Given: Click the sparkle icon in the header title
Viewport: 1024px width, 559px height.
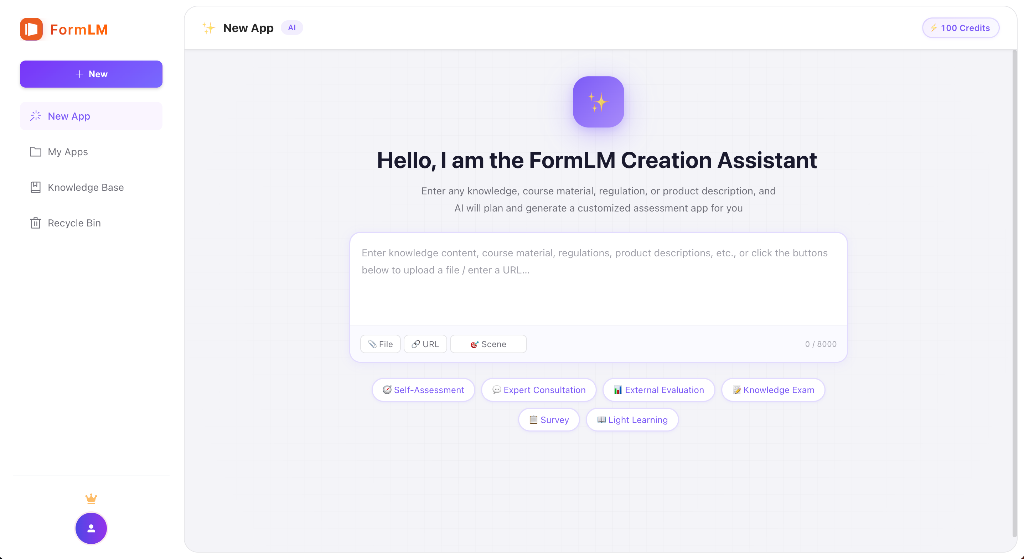Looking at the screenshot, I should click(x=208, y=28).
